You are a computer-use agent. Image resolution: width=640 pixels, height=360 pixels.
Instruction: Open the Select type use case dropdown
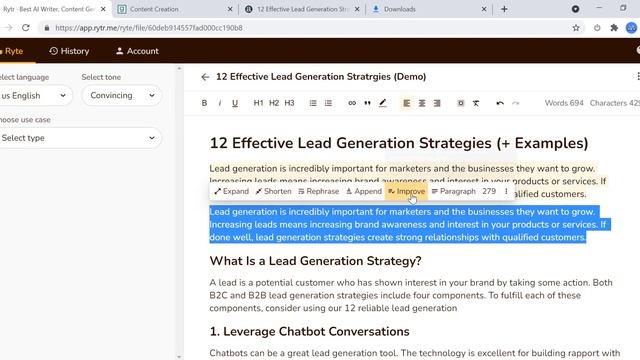(x=80, y=138)
